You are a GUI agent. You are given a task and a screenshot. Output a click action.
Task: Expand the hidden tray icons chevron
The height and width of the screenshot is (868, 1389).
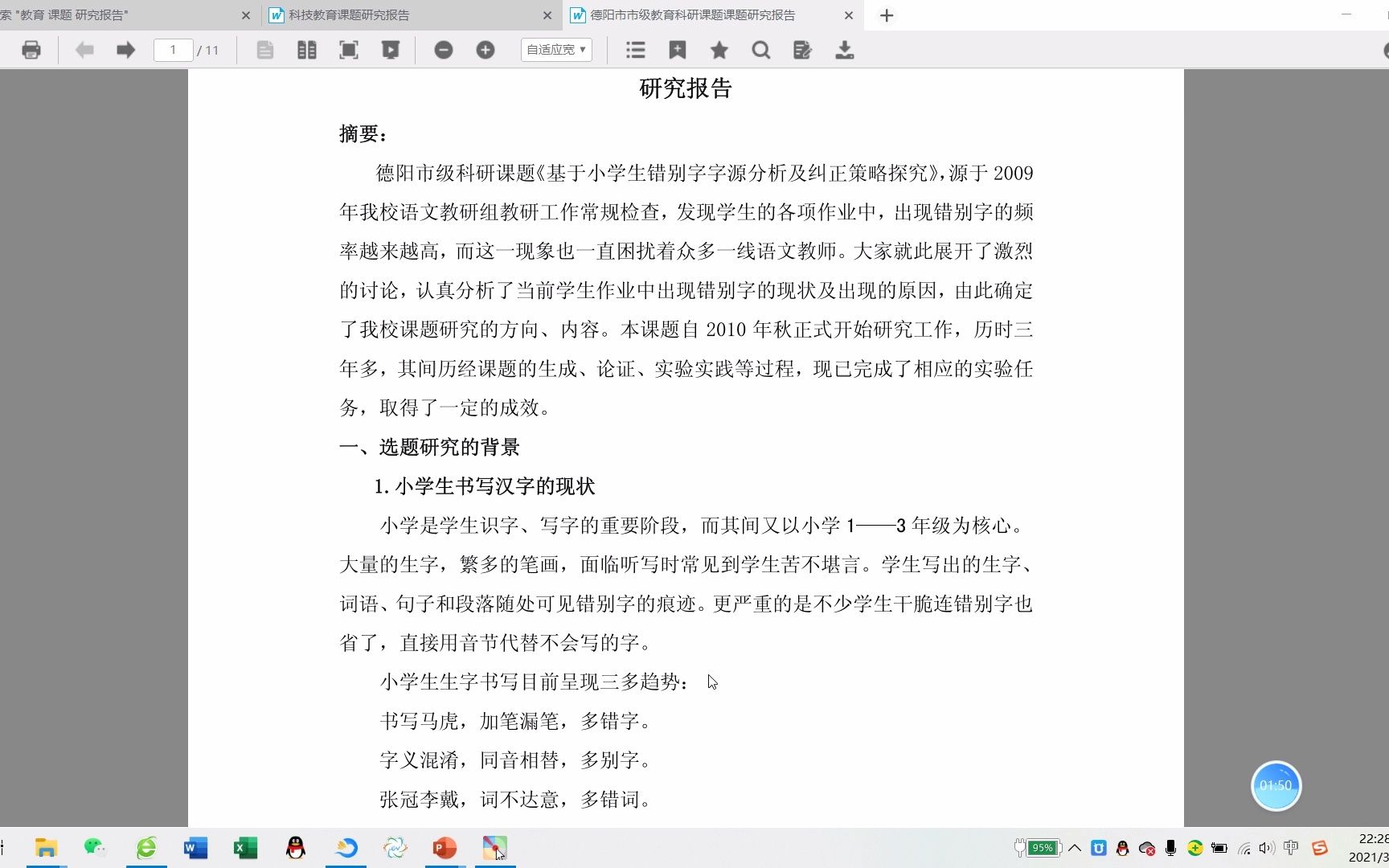[1075, 847]
